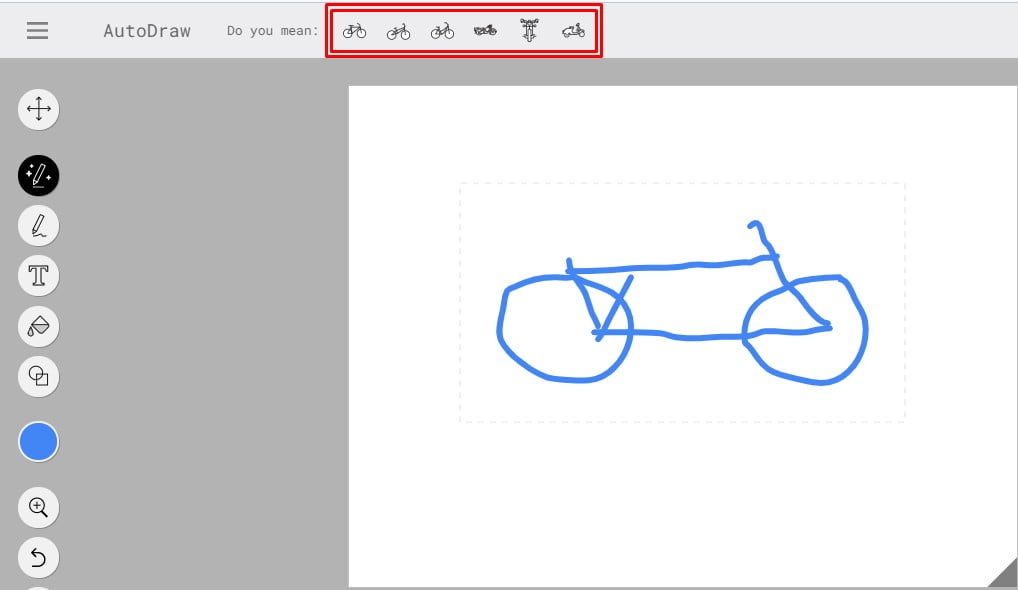Pick the Fill paint bucket tool

pos(38,326)
